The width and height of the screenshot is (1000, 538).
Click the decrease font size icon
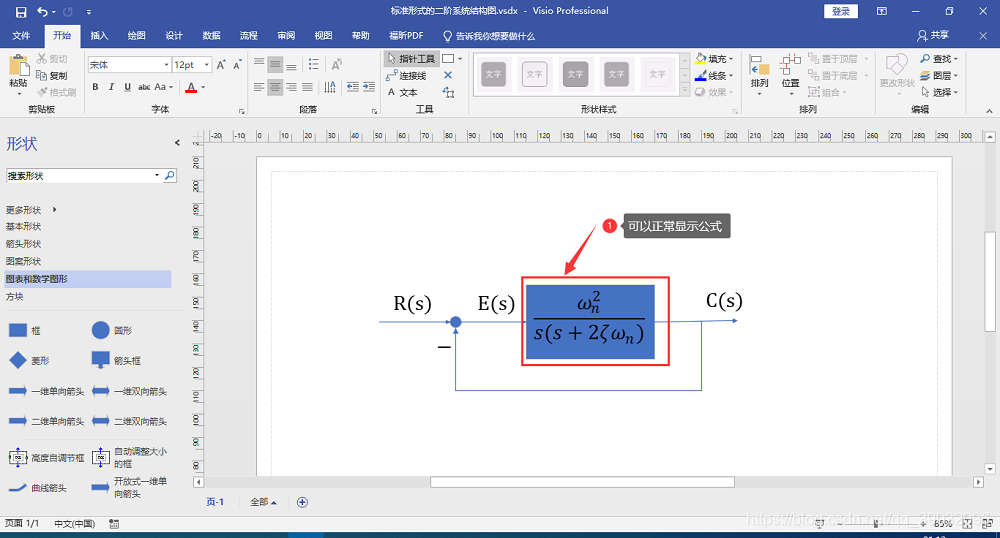tap(237, 64)
